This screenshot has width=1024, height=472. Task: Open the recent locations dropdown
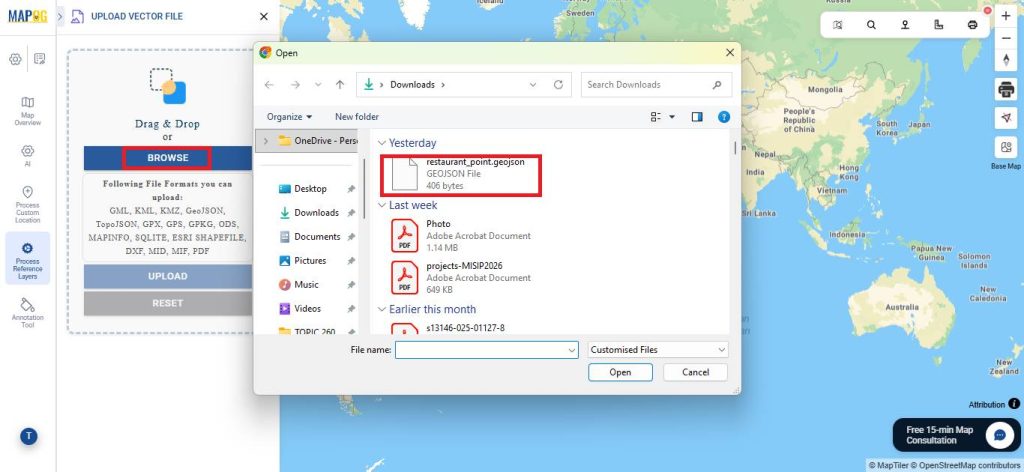(318, 85)
